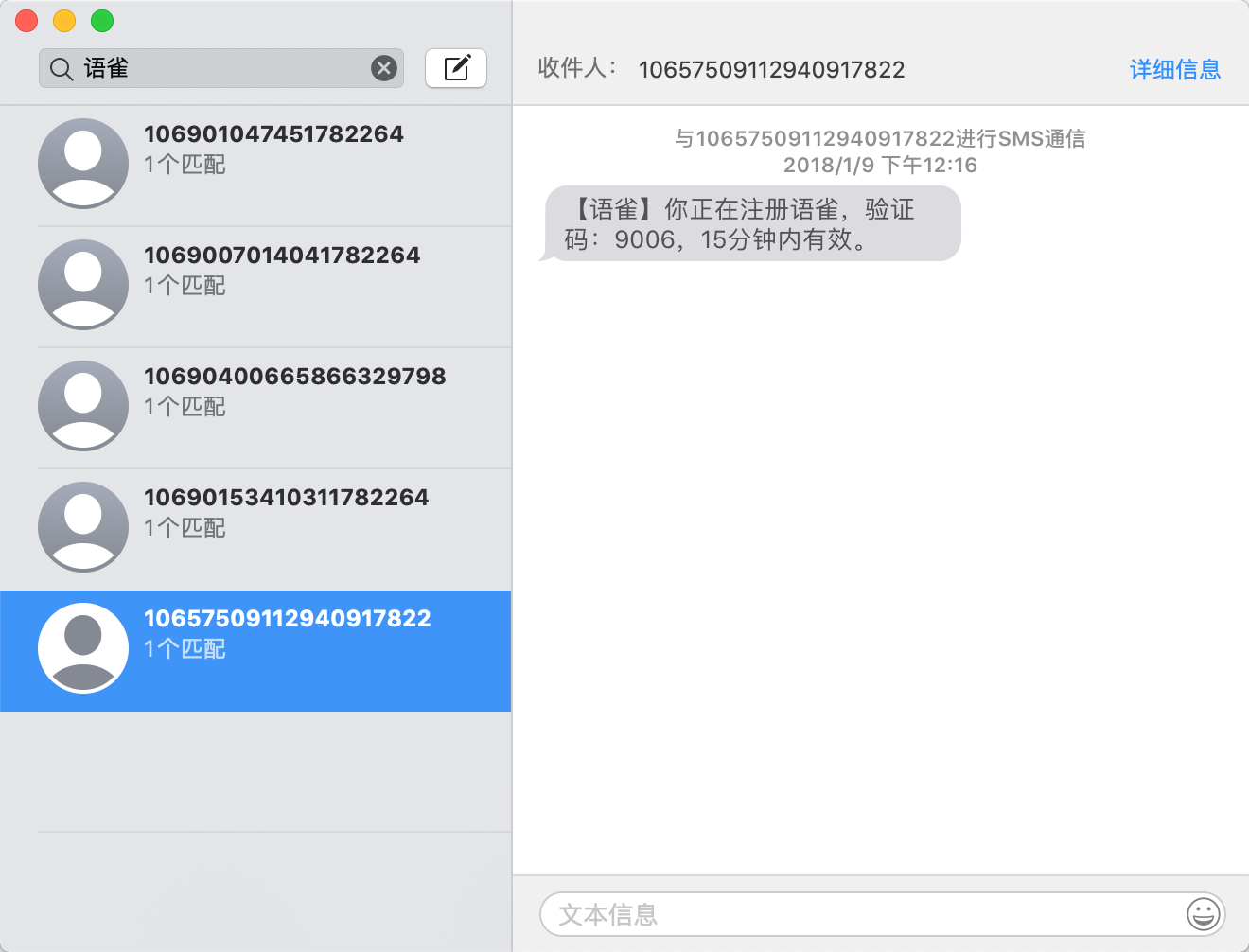Clear the search field with the X icon
Viewport: 1249px width, 952px height.
coord(383,68)
